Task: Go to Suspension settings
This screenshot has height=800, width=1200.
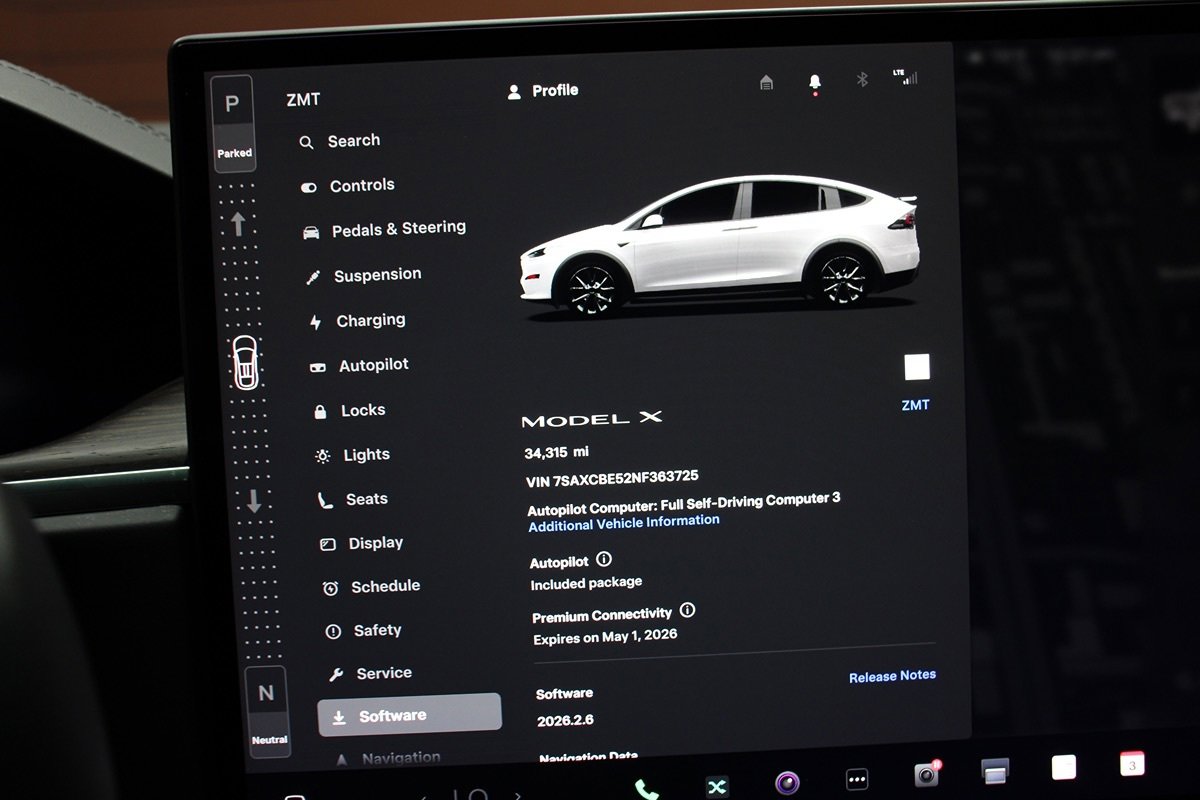Action: click(x=363, y=275)
